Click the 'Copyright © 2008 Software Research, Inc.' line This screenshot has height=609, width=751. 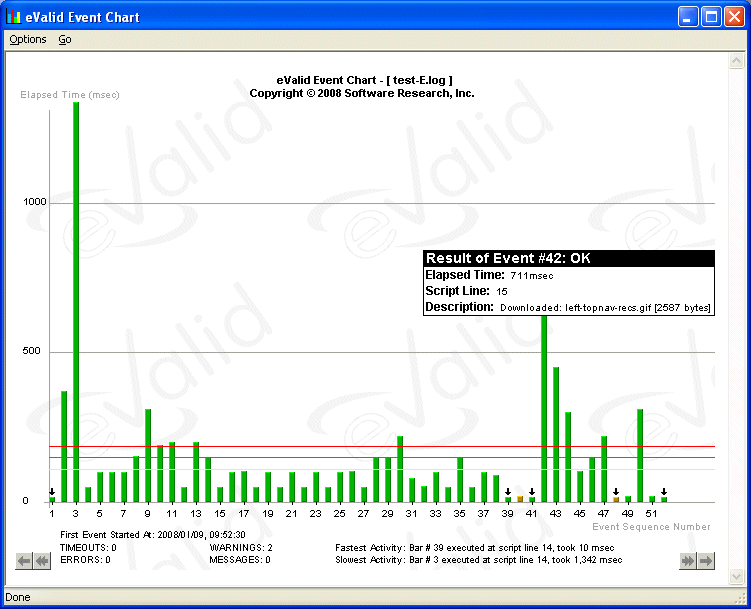point(362,93)
